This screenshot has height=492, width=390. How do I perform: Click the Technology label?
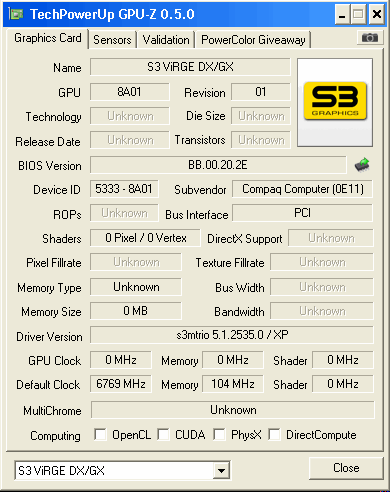53,117
